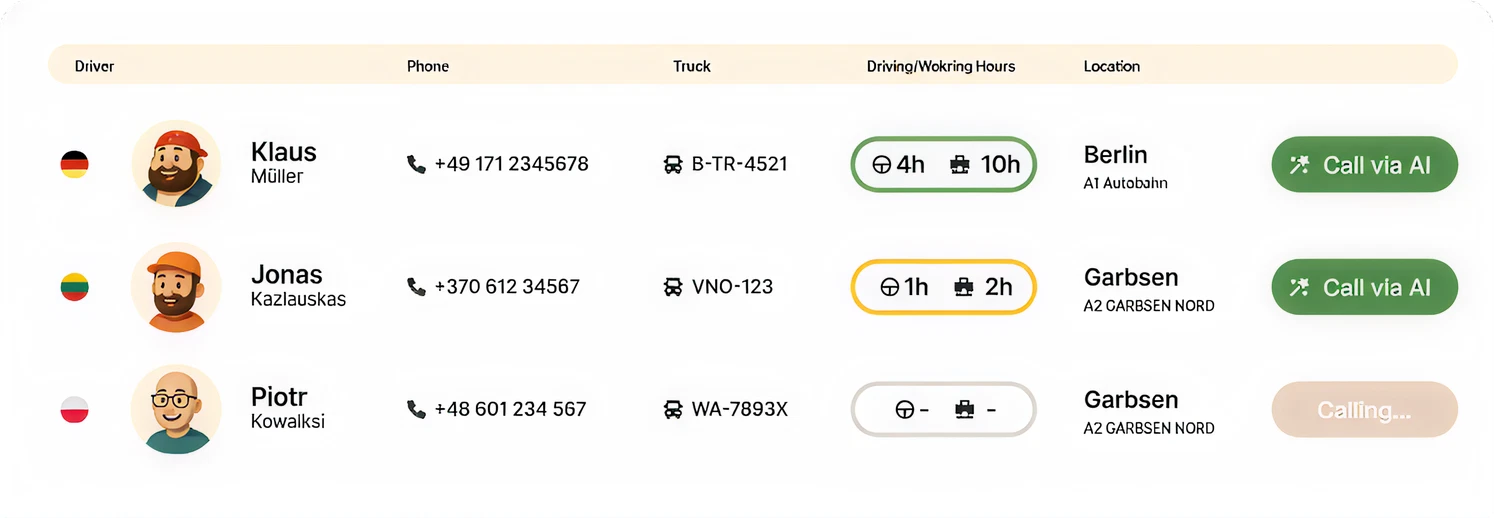Click the Lithuanian flag icon beside Jonas

74,287
